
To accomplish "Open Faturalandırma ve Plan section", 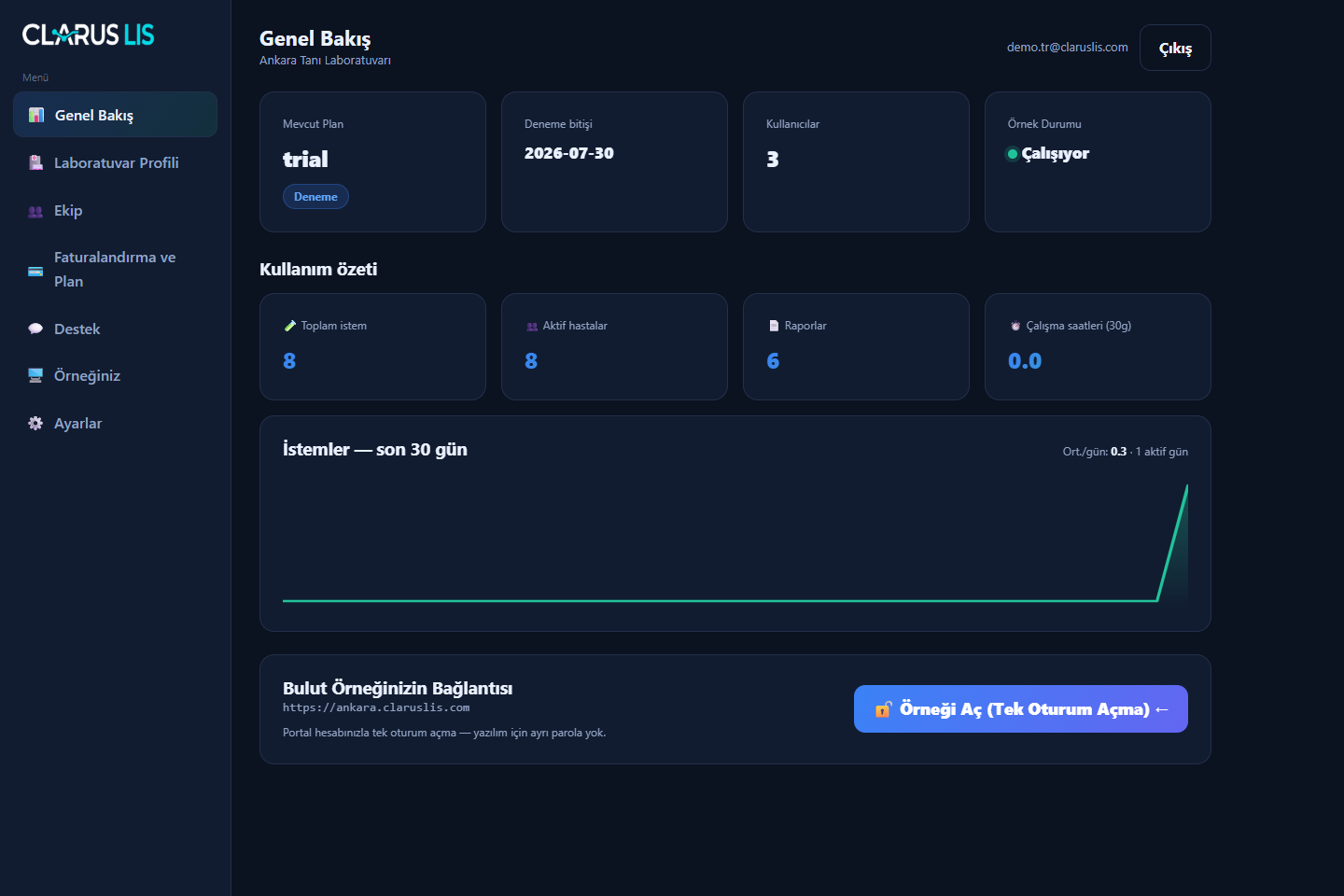I will point(115,269).
